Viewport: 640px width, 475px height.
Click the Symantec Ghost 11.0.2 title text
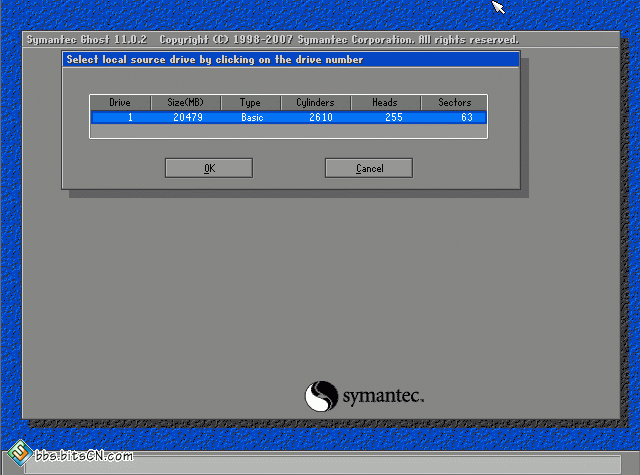pos(87,40)
